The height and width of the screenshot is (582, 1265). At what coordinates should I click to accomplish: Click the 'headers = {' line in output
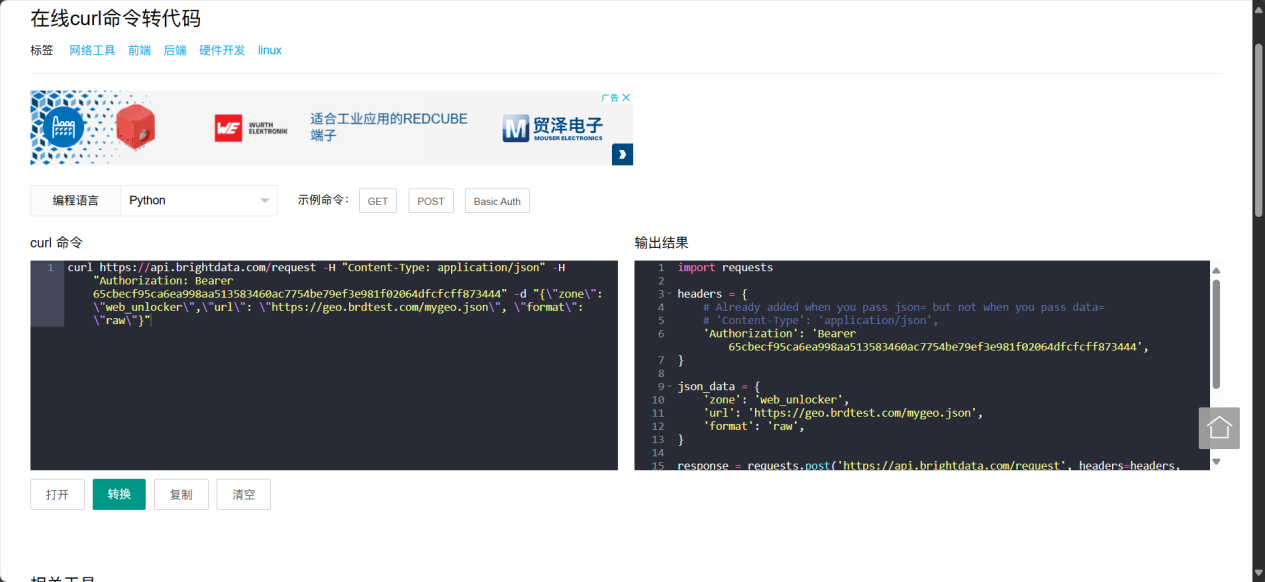[x=712, y=294]
